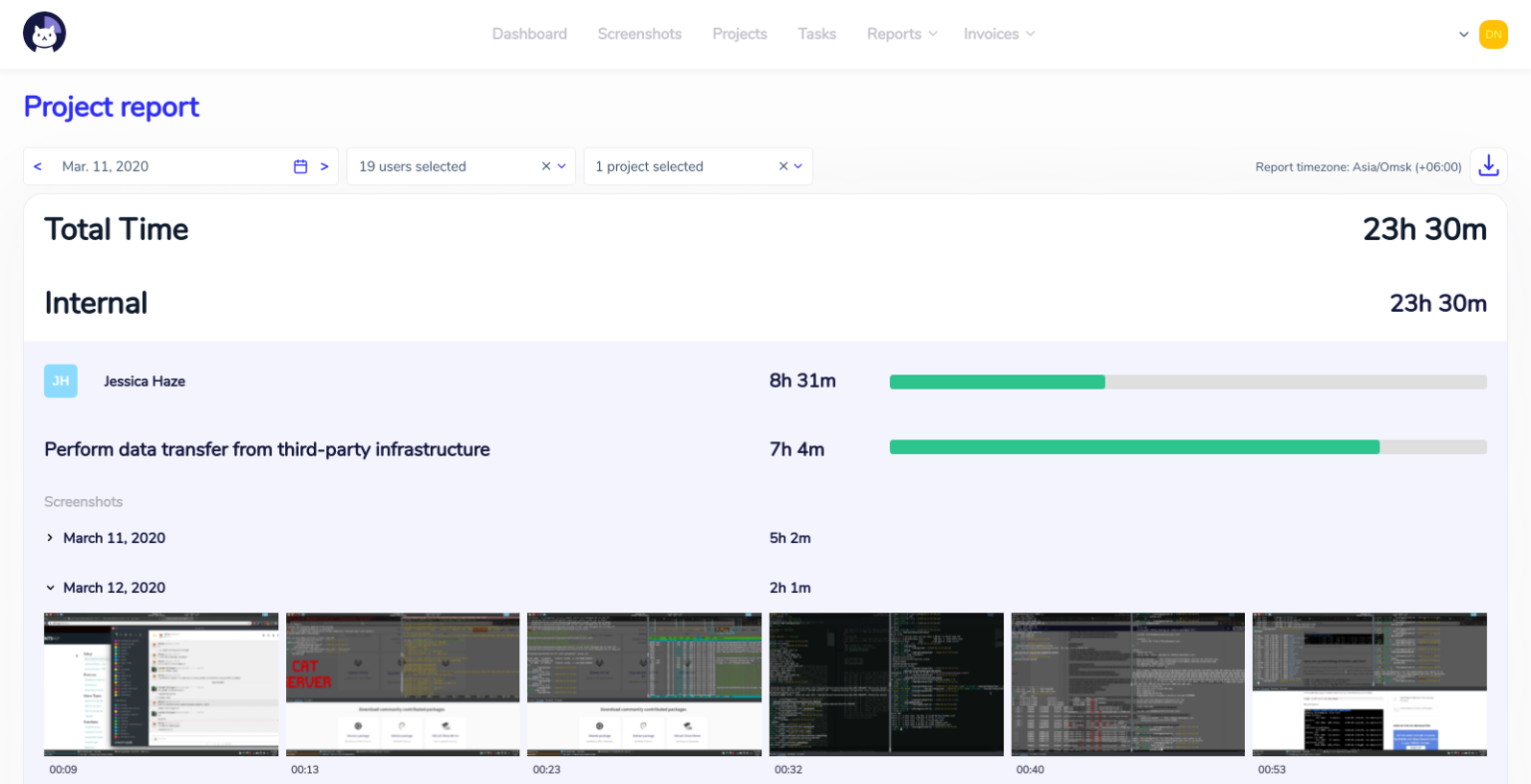Go to next day arrow
Viewport: 1531px width, 784px height.
tap(324, 166)
